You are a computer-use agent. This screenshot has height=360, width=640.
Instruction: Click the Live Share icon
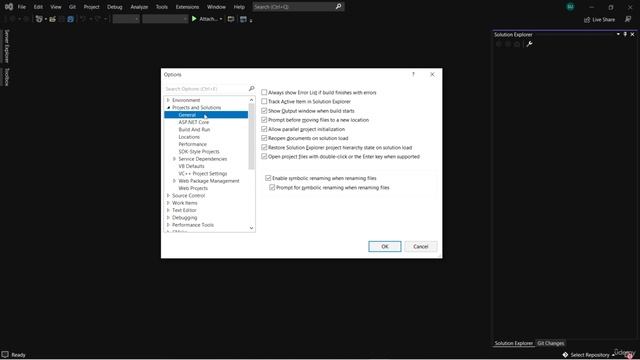587,20
